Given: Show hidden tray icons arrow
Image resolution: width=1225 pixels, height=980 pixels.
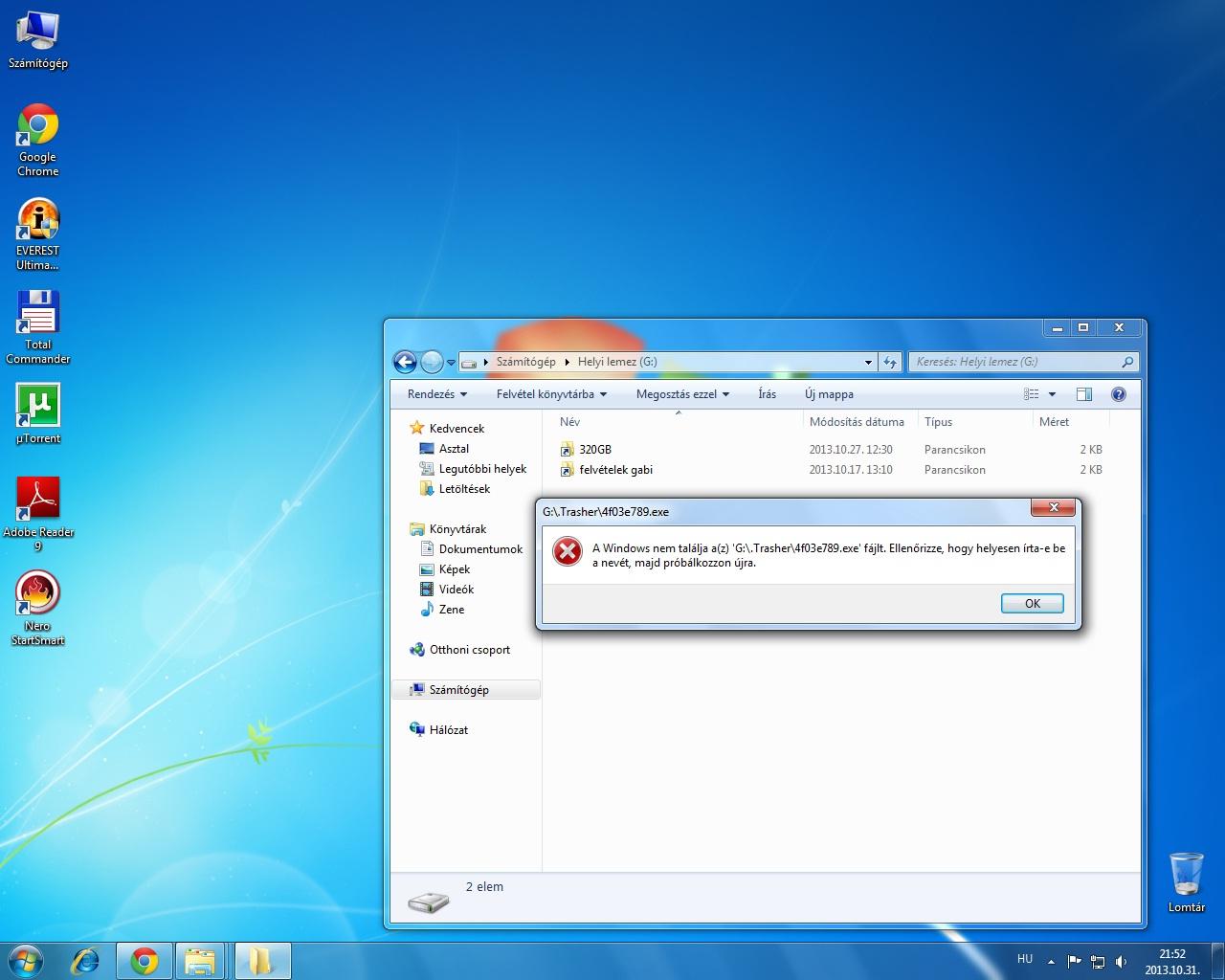Looking at the screenshot, I should (x=1052, y=962).
